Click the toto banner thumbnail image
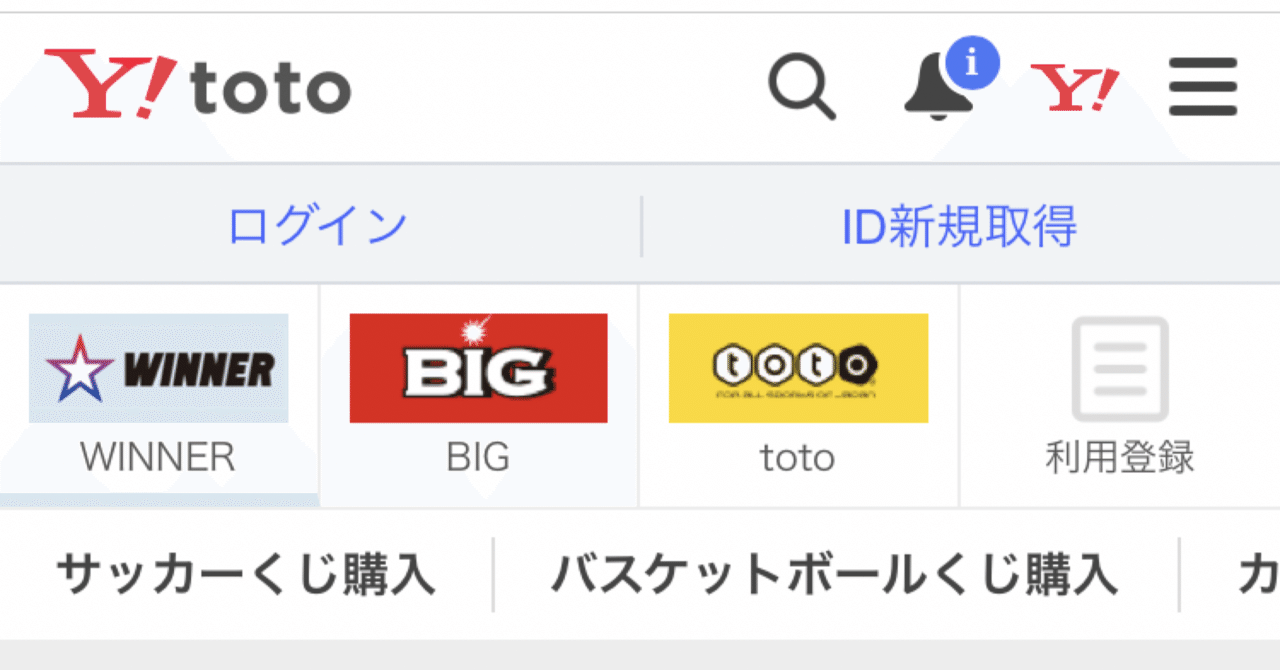The height and width of the screenshot is (670, 1280). point(798,368)
